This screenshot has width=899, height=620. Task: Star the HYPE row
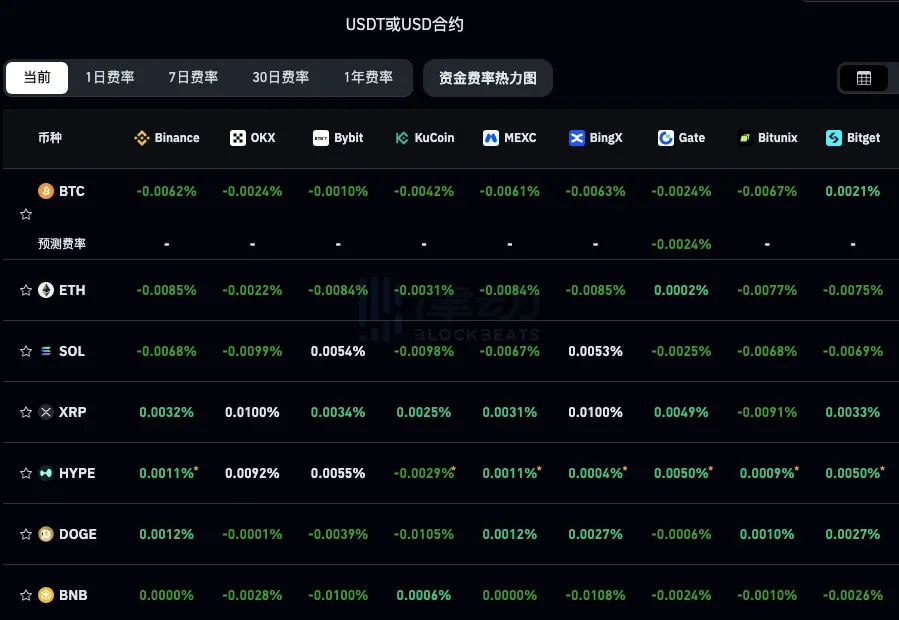(26, 473)
